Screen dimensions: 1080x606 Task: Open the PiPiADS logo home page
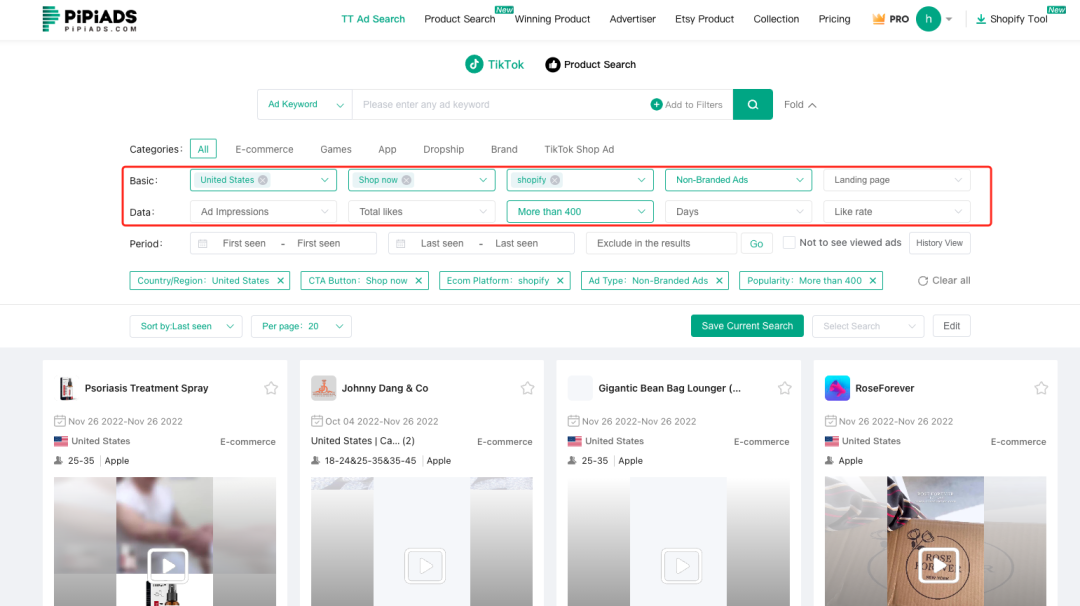pos(89,18)
